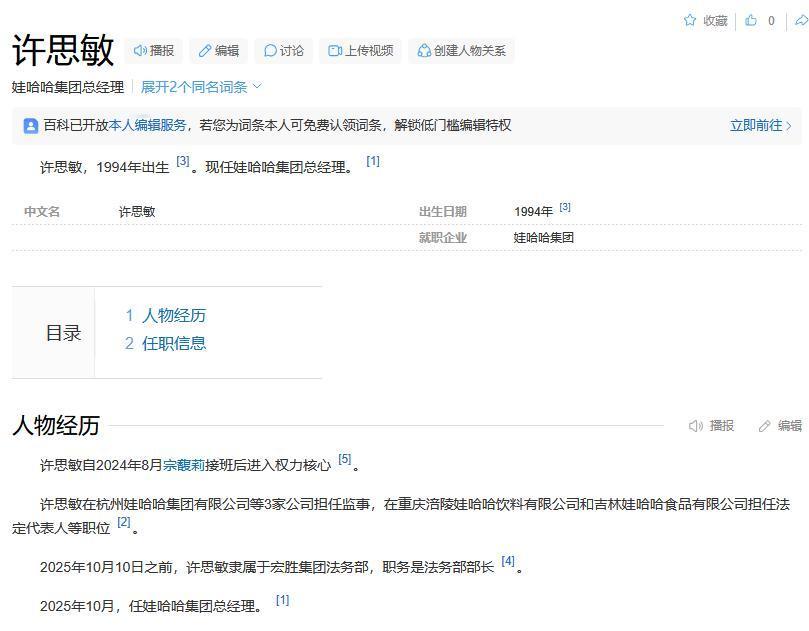809x631 pixels.
Task: Open reference [5] after 进入权力核心
Action: [x=345, y=459]
